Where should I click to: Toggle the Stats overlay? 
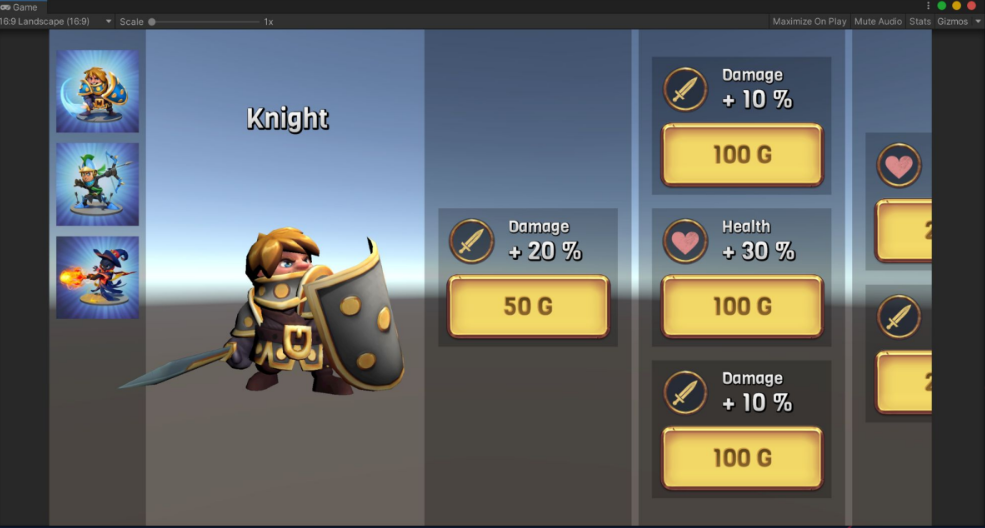(920, 21)
